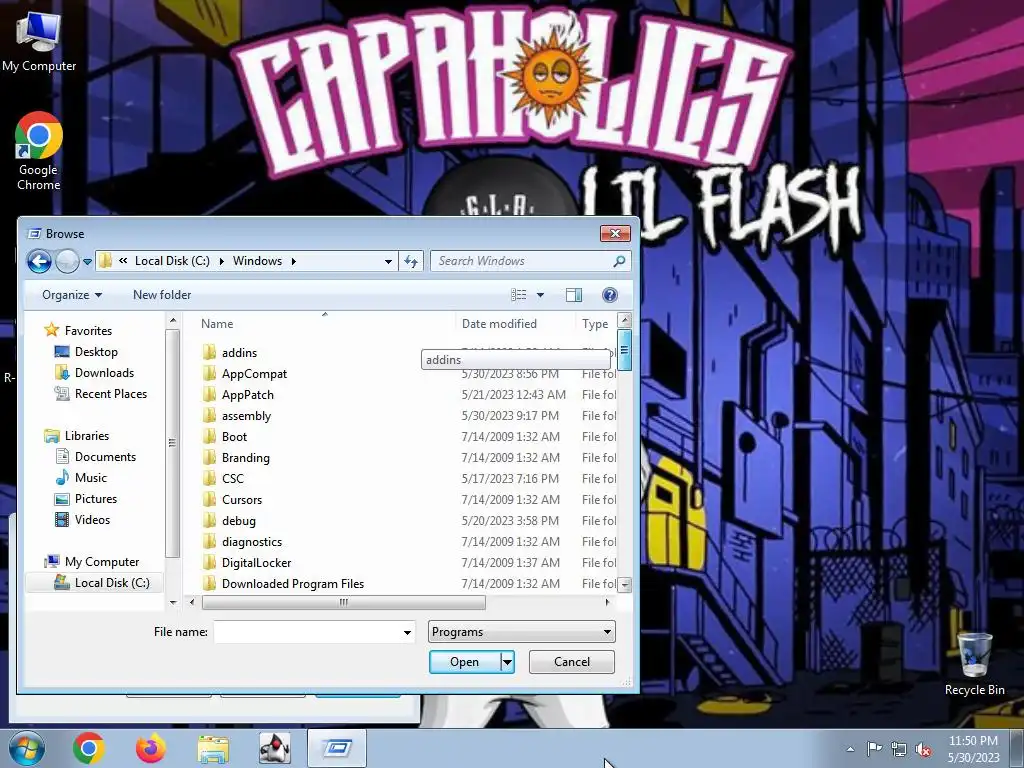Launch Google Chrome from the taskbar
The height and width of the screenshot is (768, 1024).
pyautogui.click(x=89, y=748)
